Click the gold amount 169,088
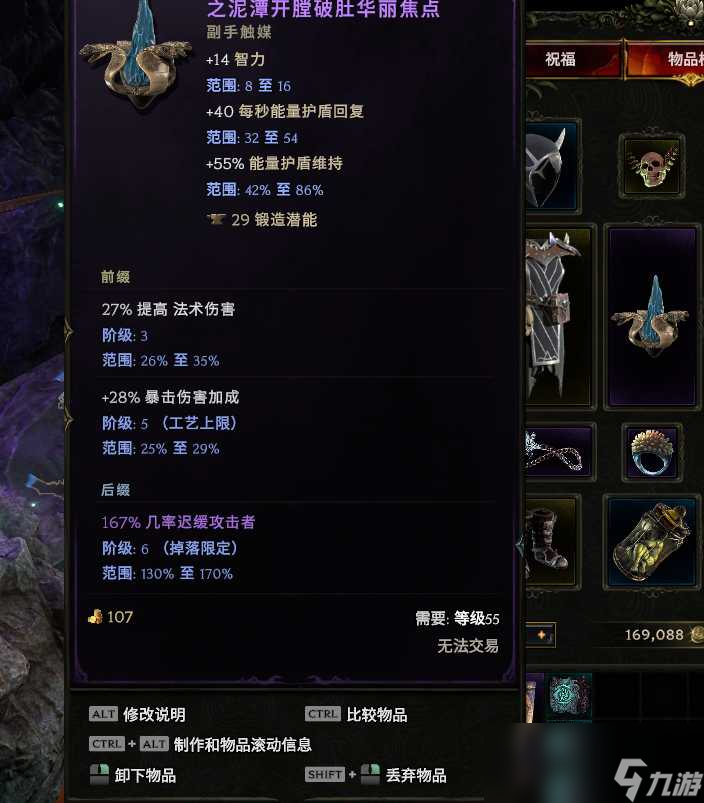704x803 pixels. point(654,635)
